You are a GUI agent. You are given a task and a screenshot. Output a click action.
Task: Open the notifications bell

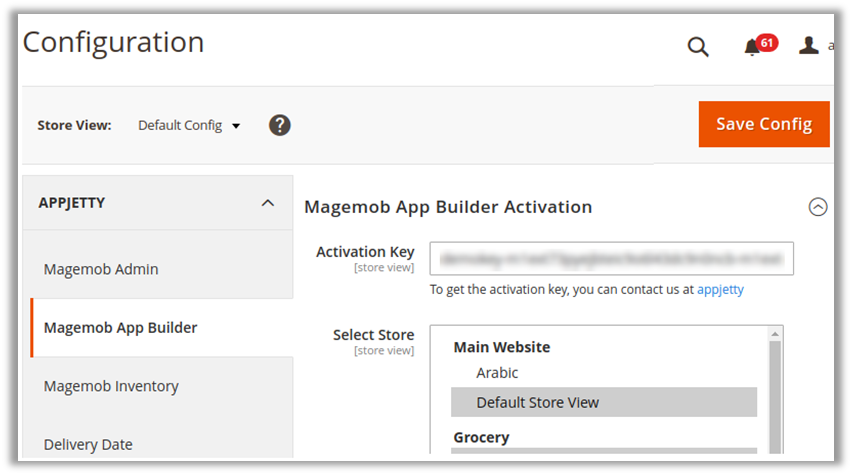[x=753, y=47]
